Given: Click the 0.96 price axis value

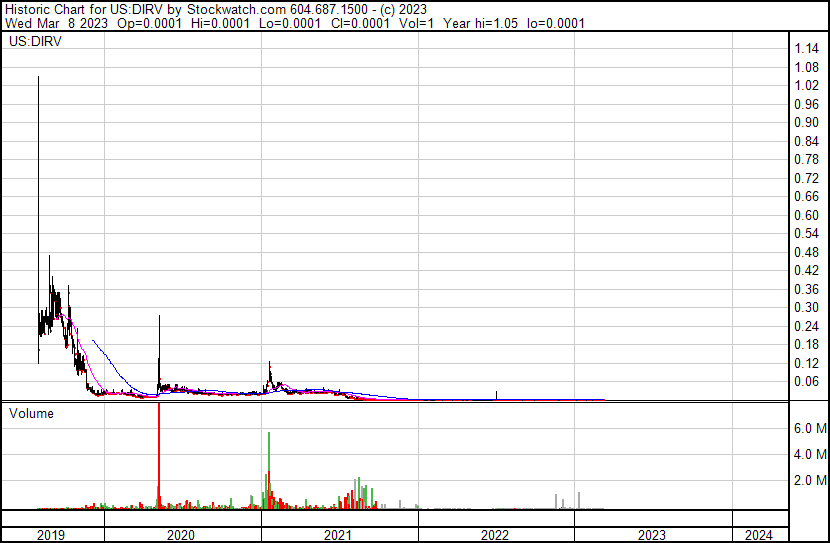Looking at the screenshot, I should [806, 104].
